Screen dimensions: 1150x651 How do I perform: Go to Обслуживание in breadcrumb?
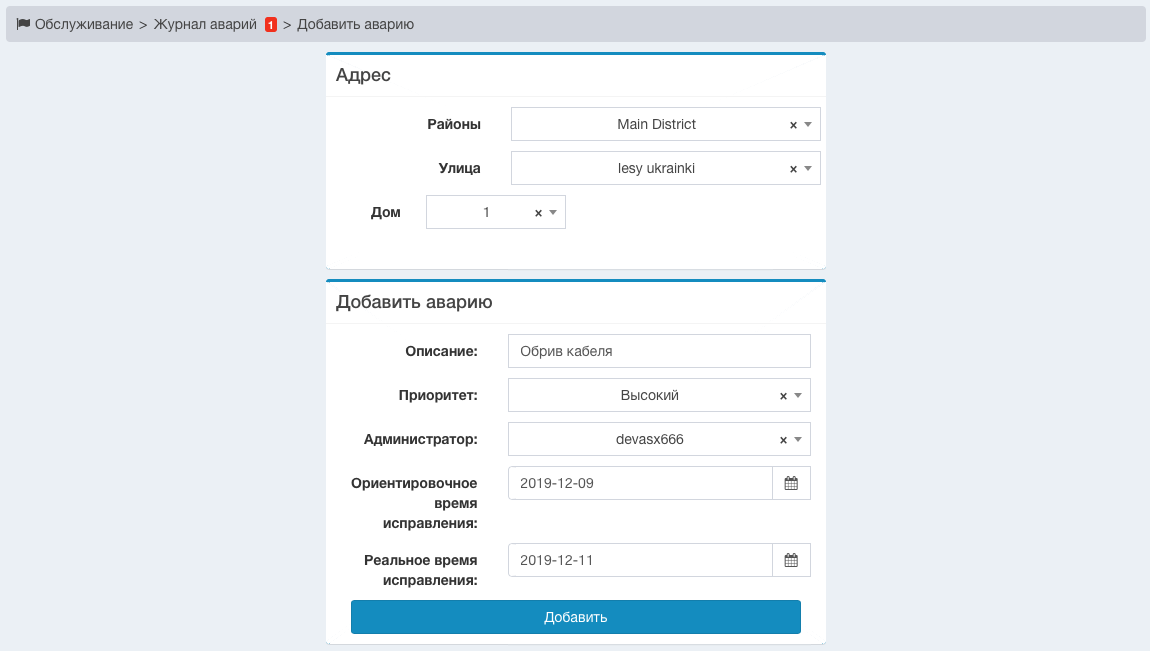tap(84, 24)
